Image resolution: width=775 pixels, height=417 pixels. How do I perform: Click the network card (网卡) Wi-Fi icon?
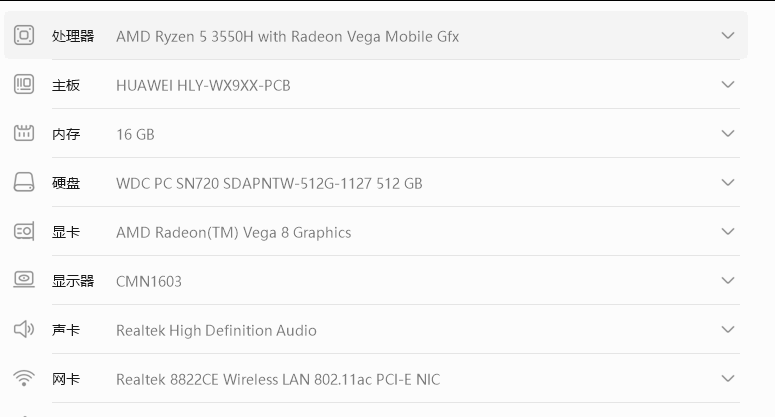tap(24, 379)
